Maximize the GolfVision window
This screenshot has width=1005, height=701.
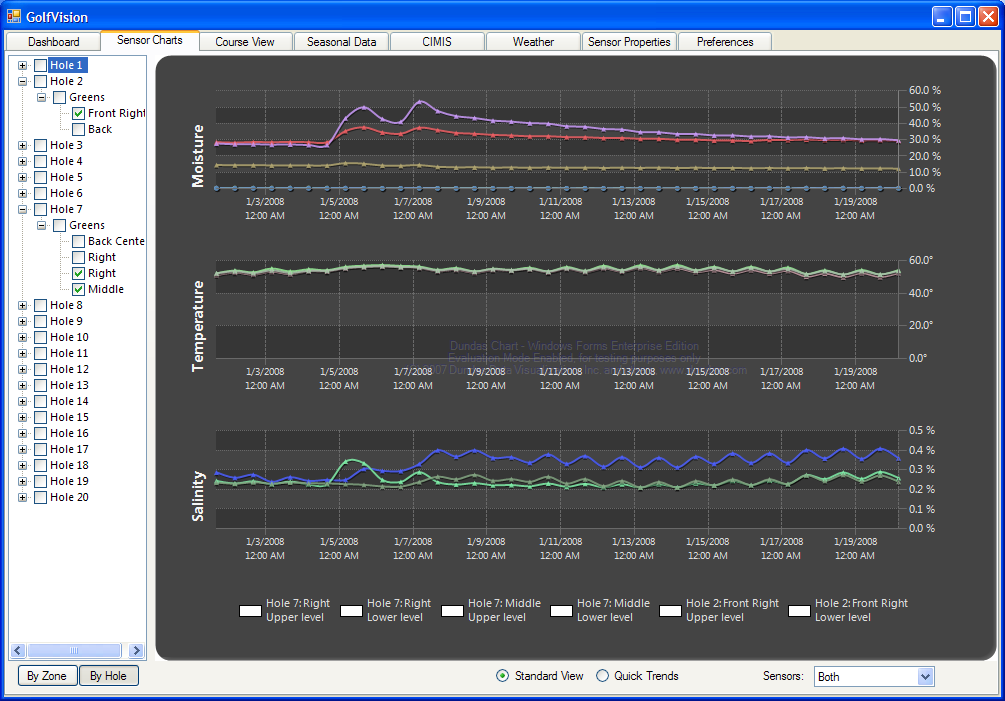965,17
